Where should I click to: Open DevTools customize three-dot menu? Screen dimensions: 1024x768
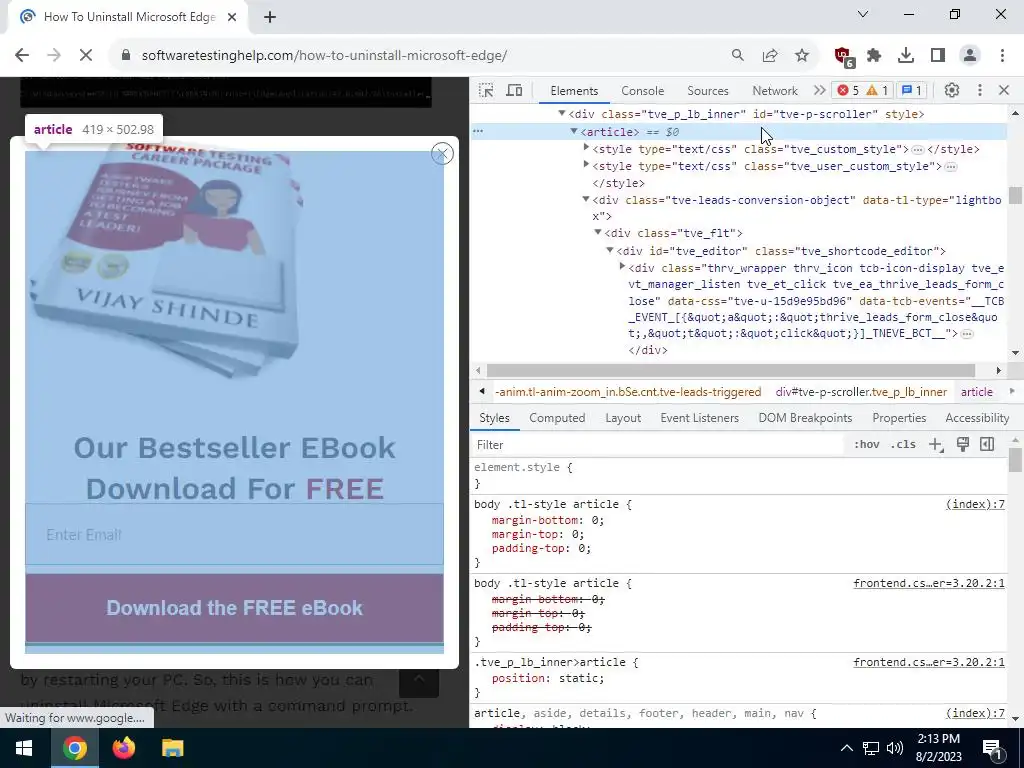(980, 90)
